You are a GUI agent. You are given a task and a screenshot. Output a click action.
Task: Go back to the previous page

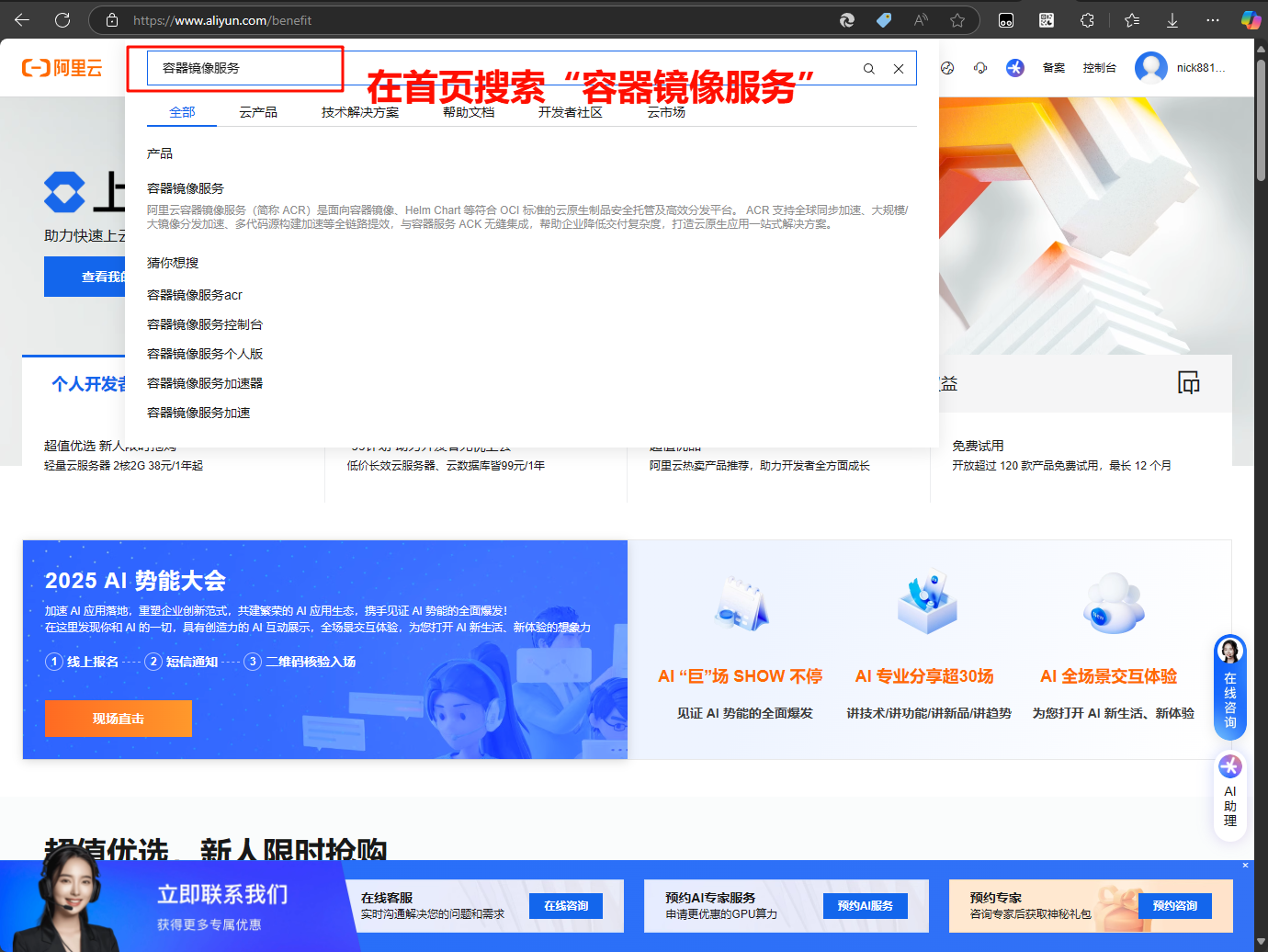pos(22,20)
